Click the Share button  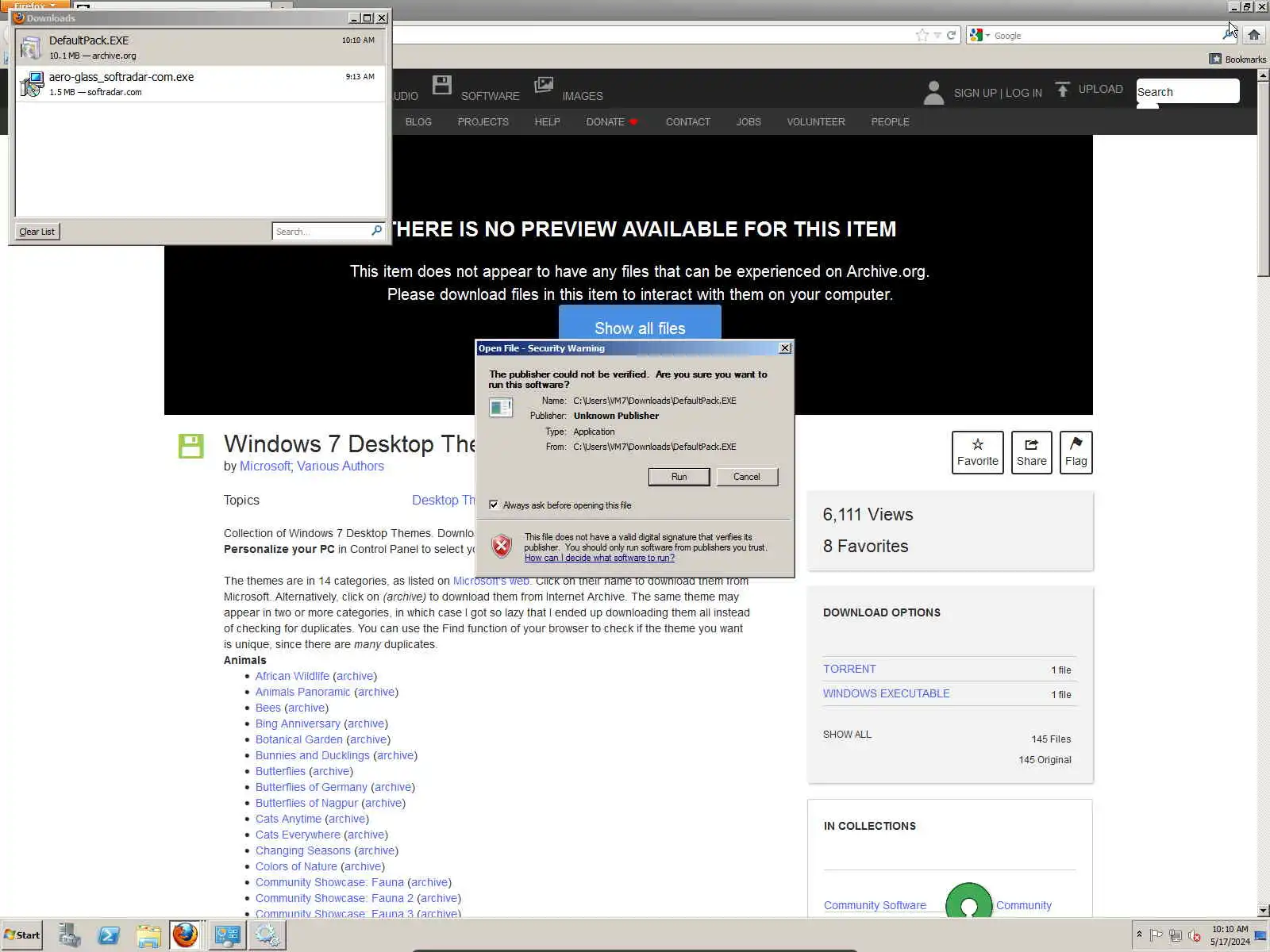pyautogui.click(x=1032, y=452)
